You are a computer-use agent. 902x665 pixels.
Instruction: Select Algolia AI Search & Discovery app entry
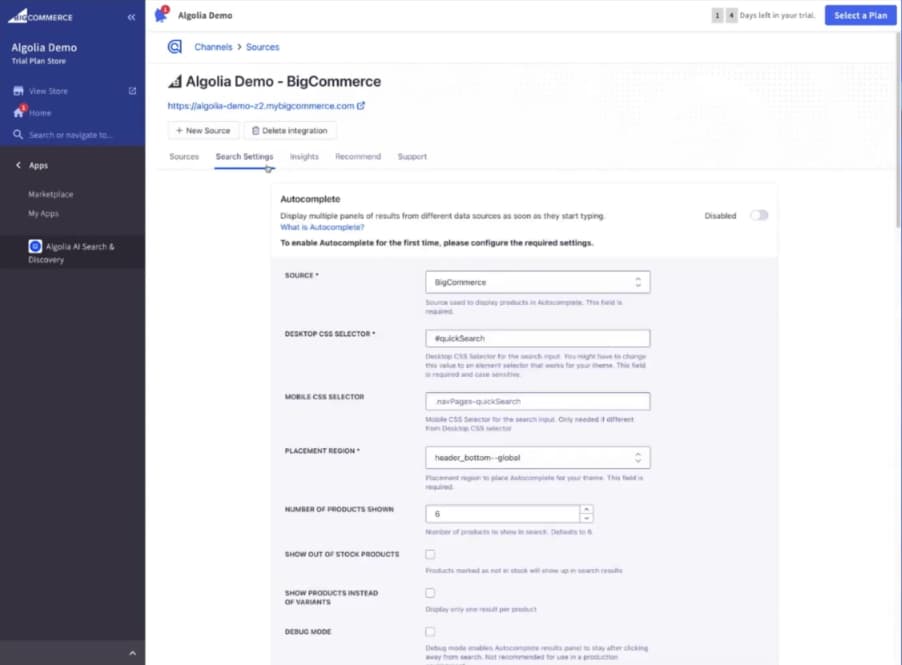tap(72, 253)
